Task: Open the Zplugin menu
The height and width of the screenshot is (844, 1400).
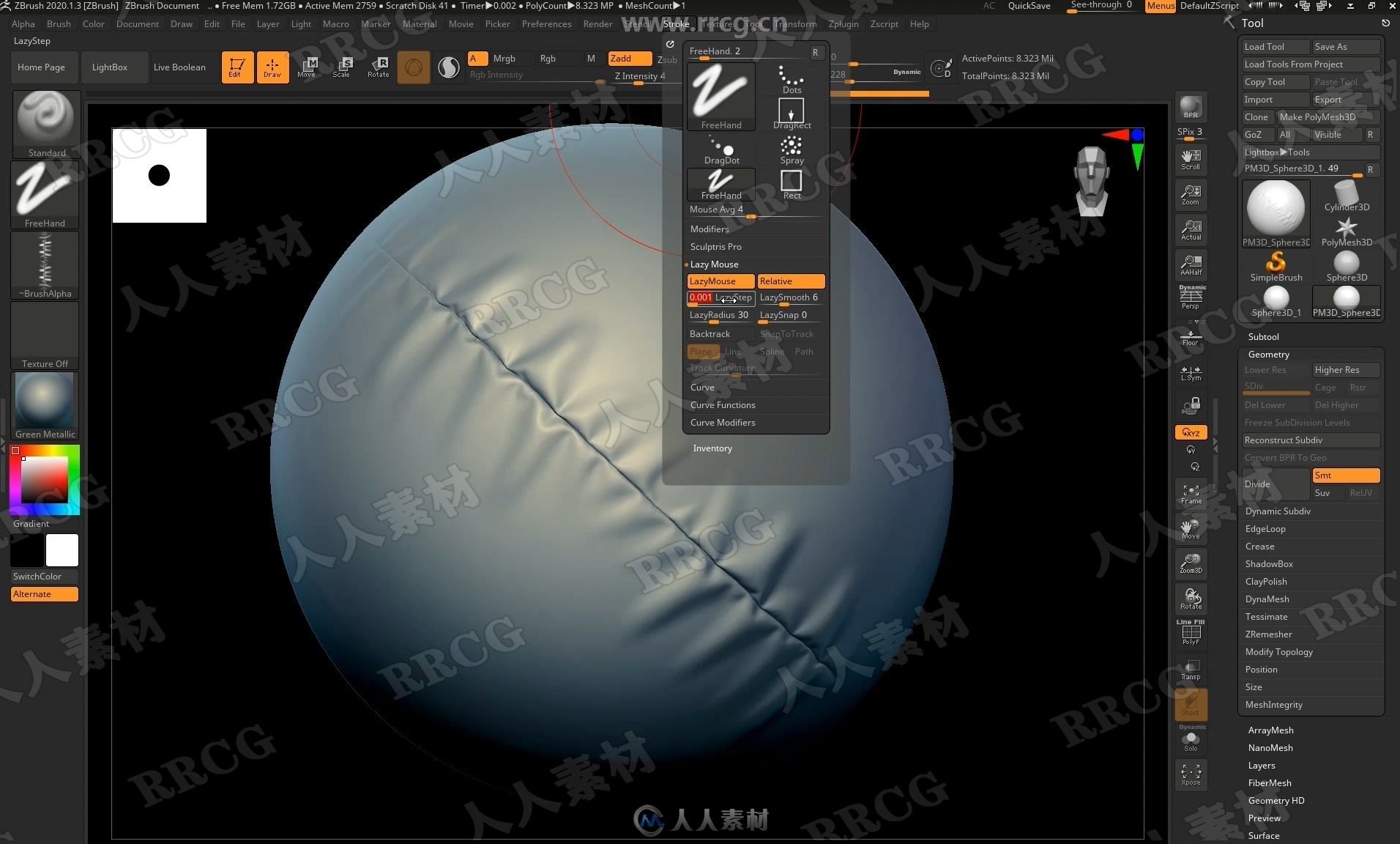Action: tap(844, 24)
